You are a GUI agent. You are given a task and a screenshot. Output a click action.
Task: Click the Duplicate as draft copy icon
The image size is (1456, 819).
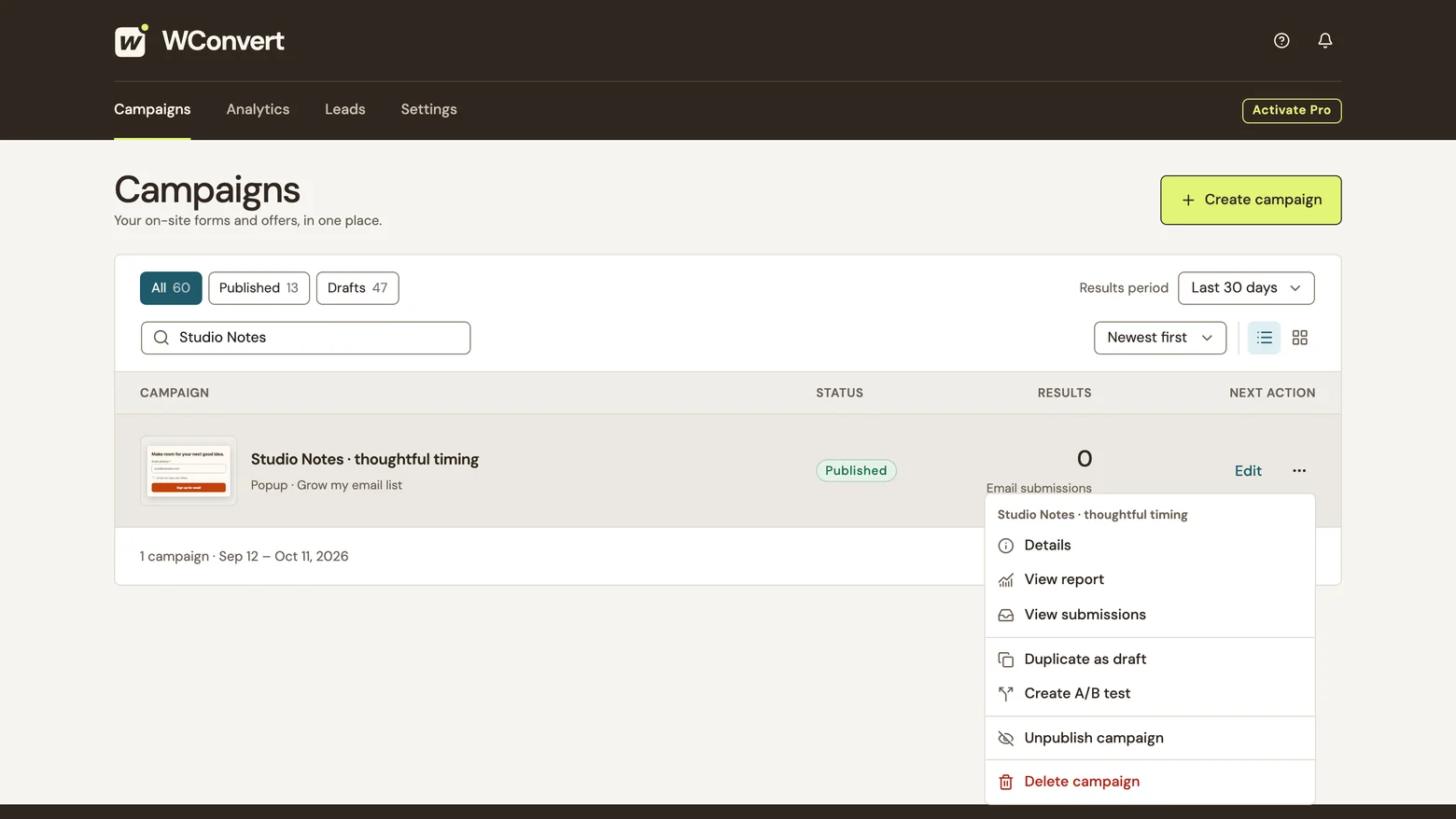click(1005, 659)
